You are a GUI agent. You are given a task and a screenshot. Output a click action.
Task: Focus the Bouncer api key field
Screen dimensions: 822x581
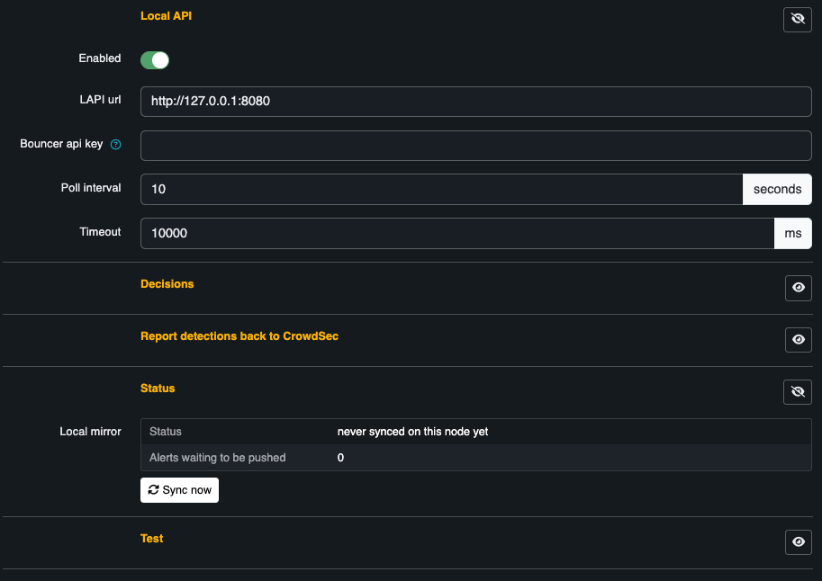[475, 145]
